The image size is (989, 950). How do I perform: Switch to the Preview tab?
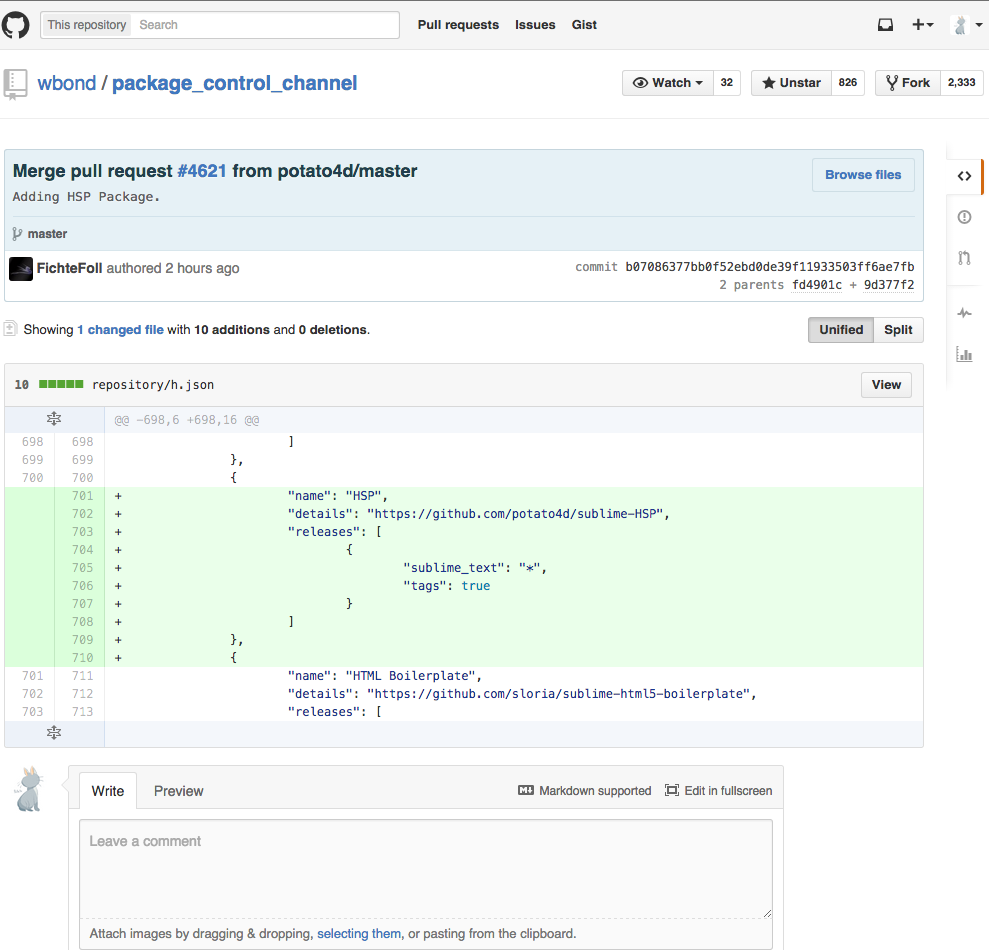click(x=178, y=791)
